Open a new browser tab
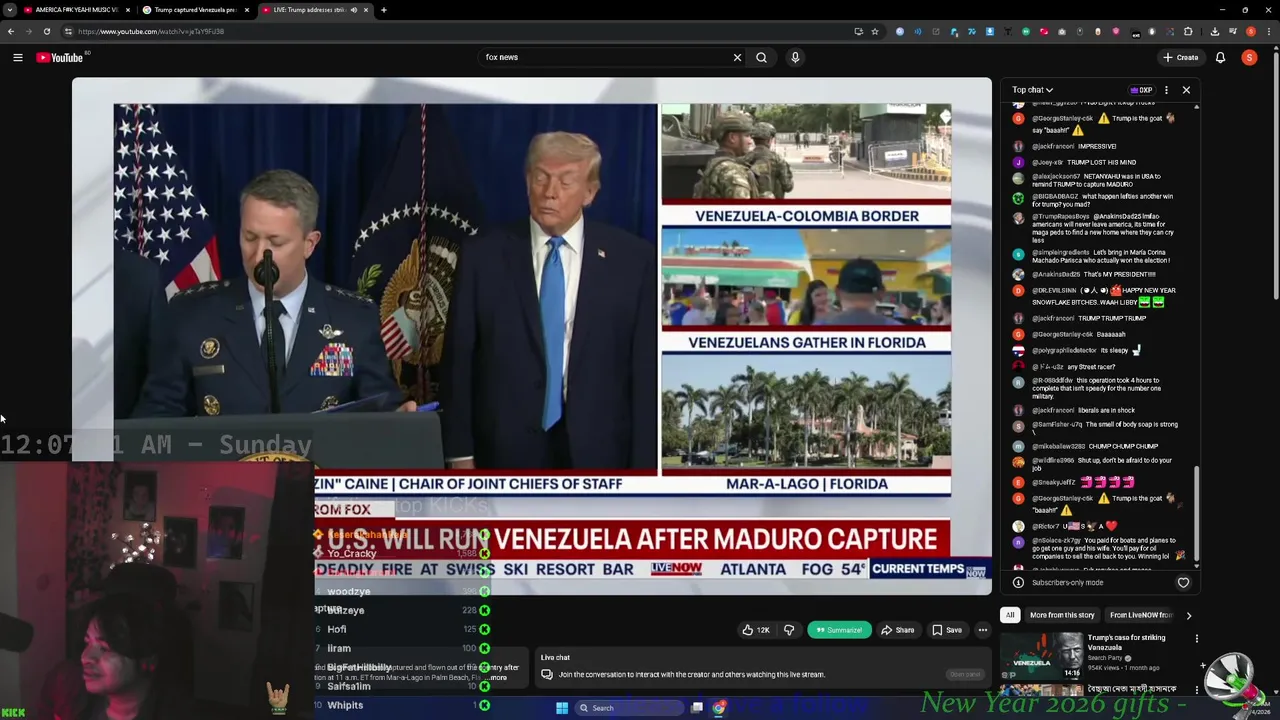This screenshot has width=1280, height=720. (x=384, y=10)
